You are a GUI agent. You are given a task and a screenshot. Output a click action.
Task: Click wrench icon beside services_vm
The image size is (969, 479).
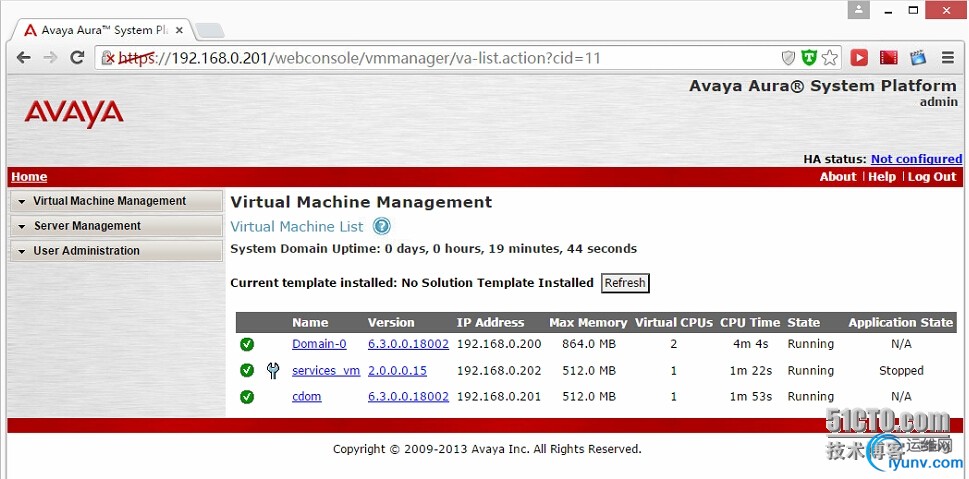click(x=273, y=370)
